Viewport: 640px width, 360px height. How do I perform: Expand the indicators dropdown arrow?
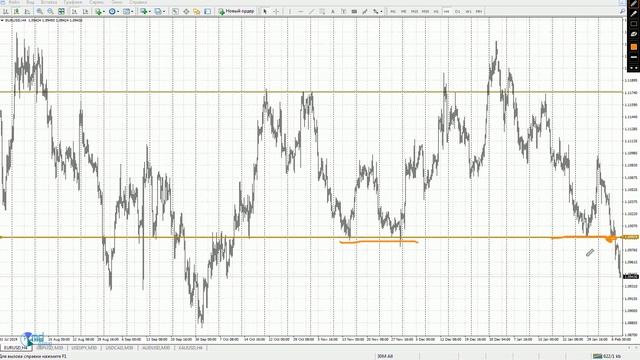[x=104, y=11]
